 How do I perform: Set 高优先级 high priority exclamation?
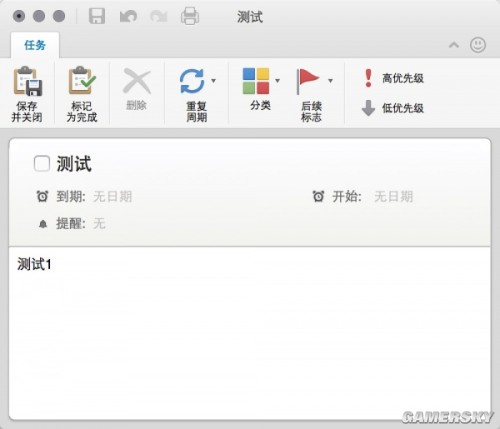pyautogui.click(x=368, y=78)
